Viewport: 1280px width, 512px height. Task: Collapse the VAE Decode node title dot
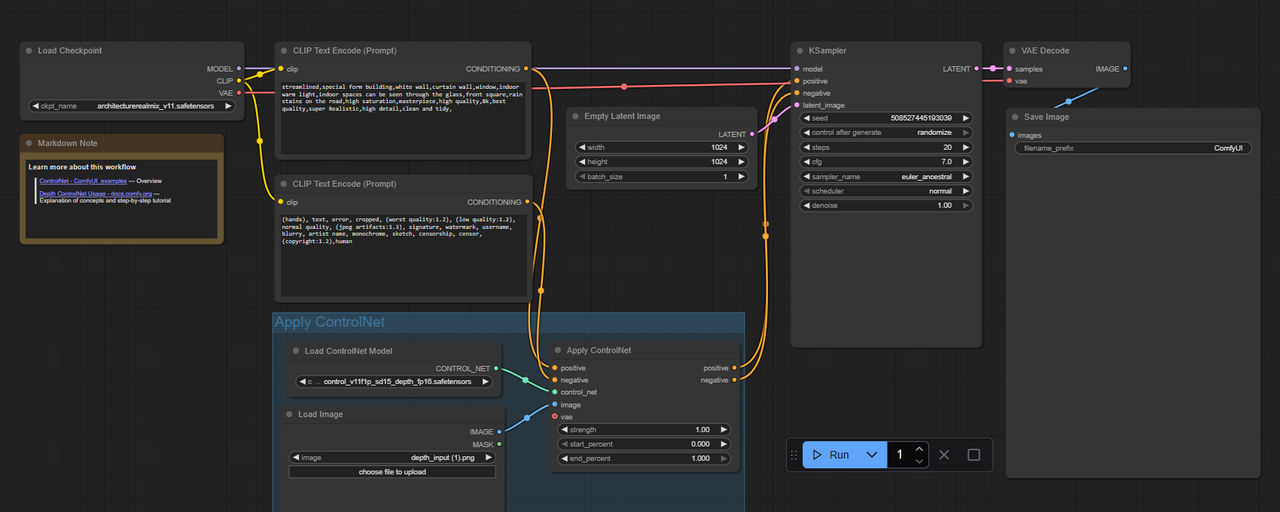tap(1013, 51)
